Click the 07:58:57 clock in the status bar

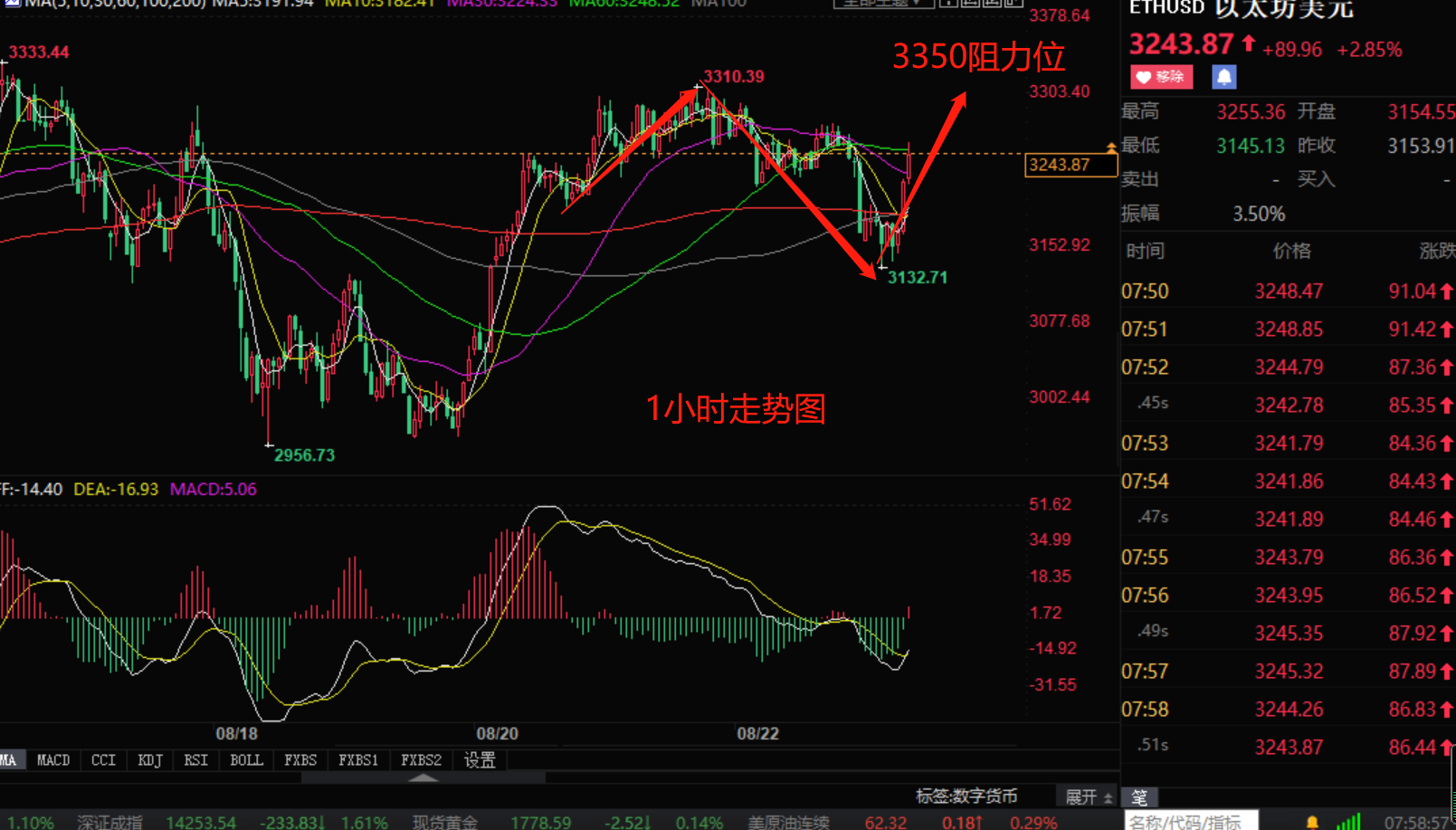pos(1419,823)
